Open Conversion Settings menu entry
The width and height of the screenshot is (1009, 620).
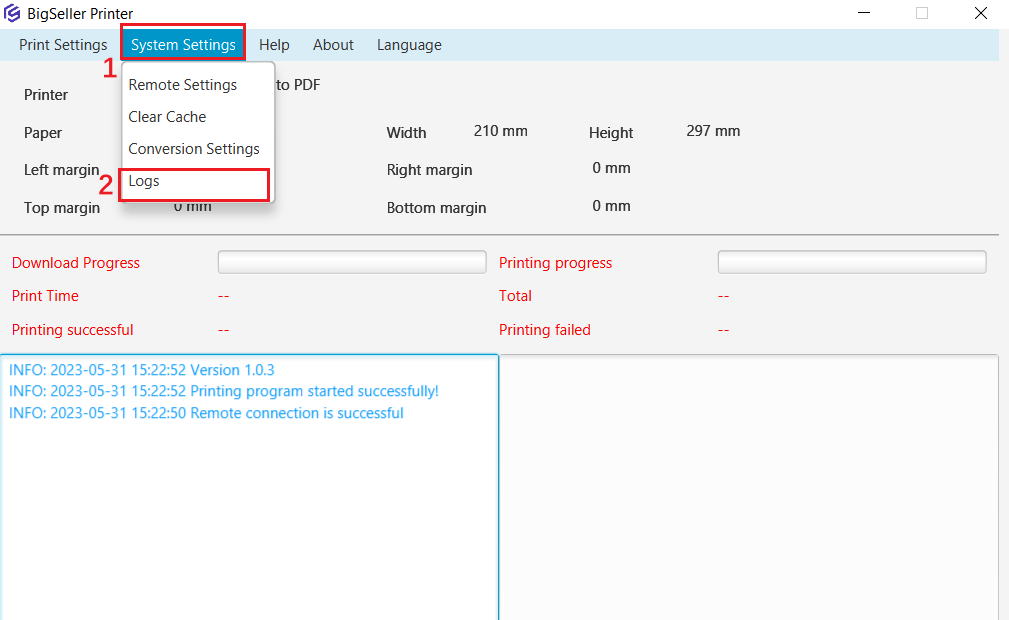point(198,149)
